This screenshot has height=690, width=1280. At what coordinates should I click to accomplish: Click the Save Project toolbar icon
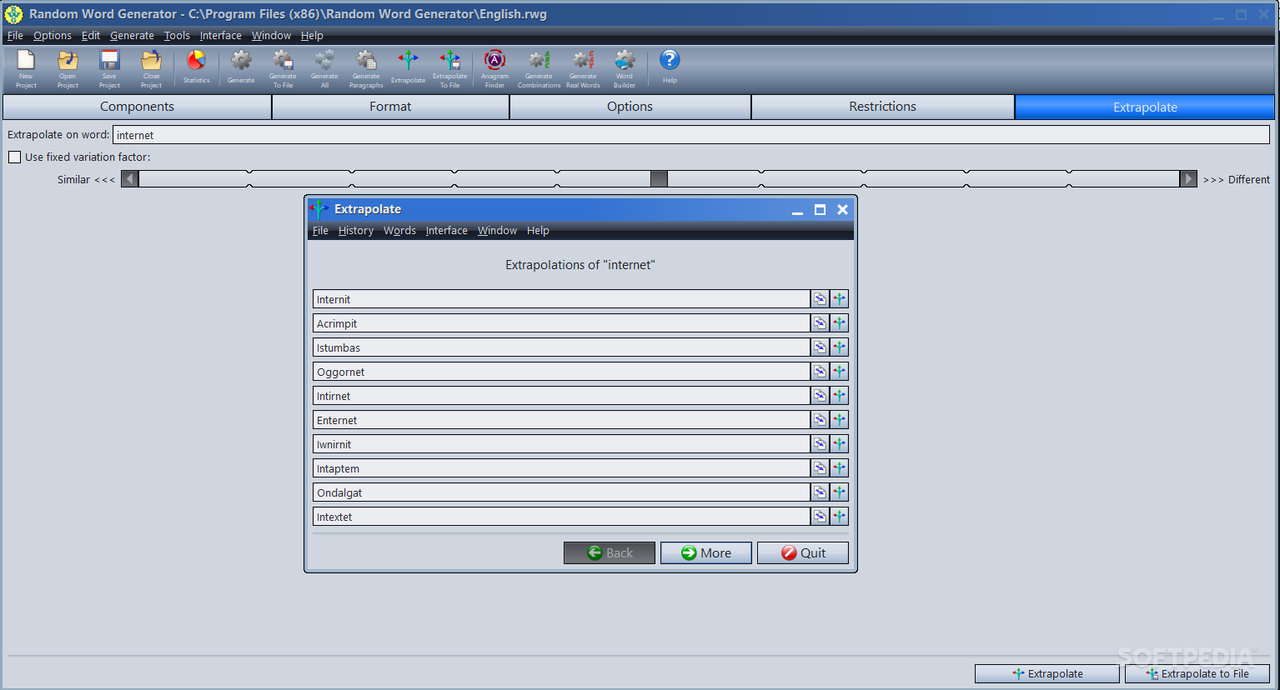(x=110, y=68)
